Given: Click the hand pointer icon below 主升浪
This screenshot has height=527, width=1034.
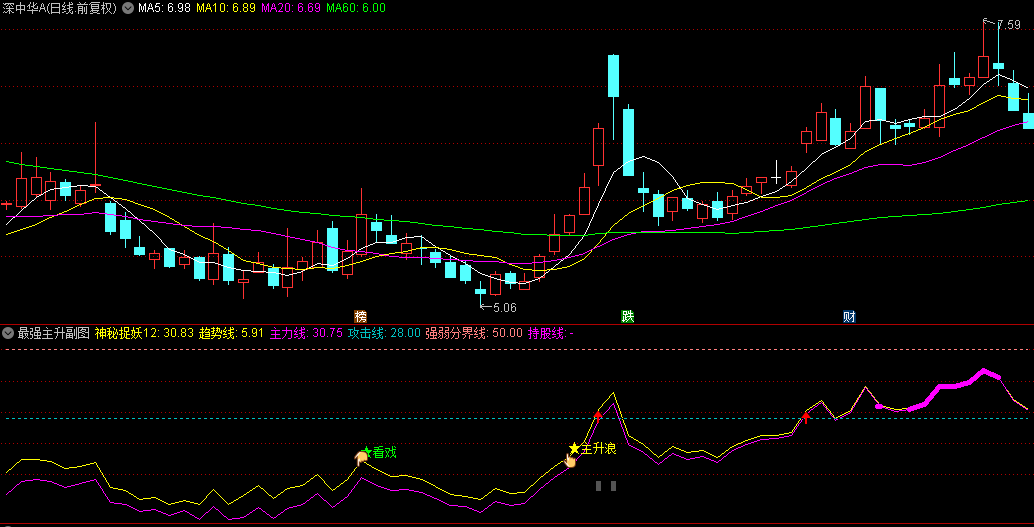Looking at the screenshot, I should 570,460.
